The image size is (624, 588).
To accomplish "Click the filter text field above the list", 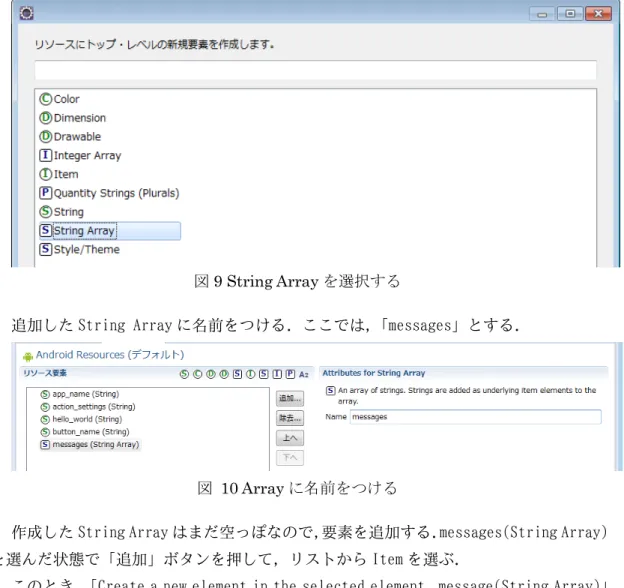I will [315, 70].
